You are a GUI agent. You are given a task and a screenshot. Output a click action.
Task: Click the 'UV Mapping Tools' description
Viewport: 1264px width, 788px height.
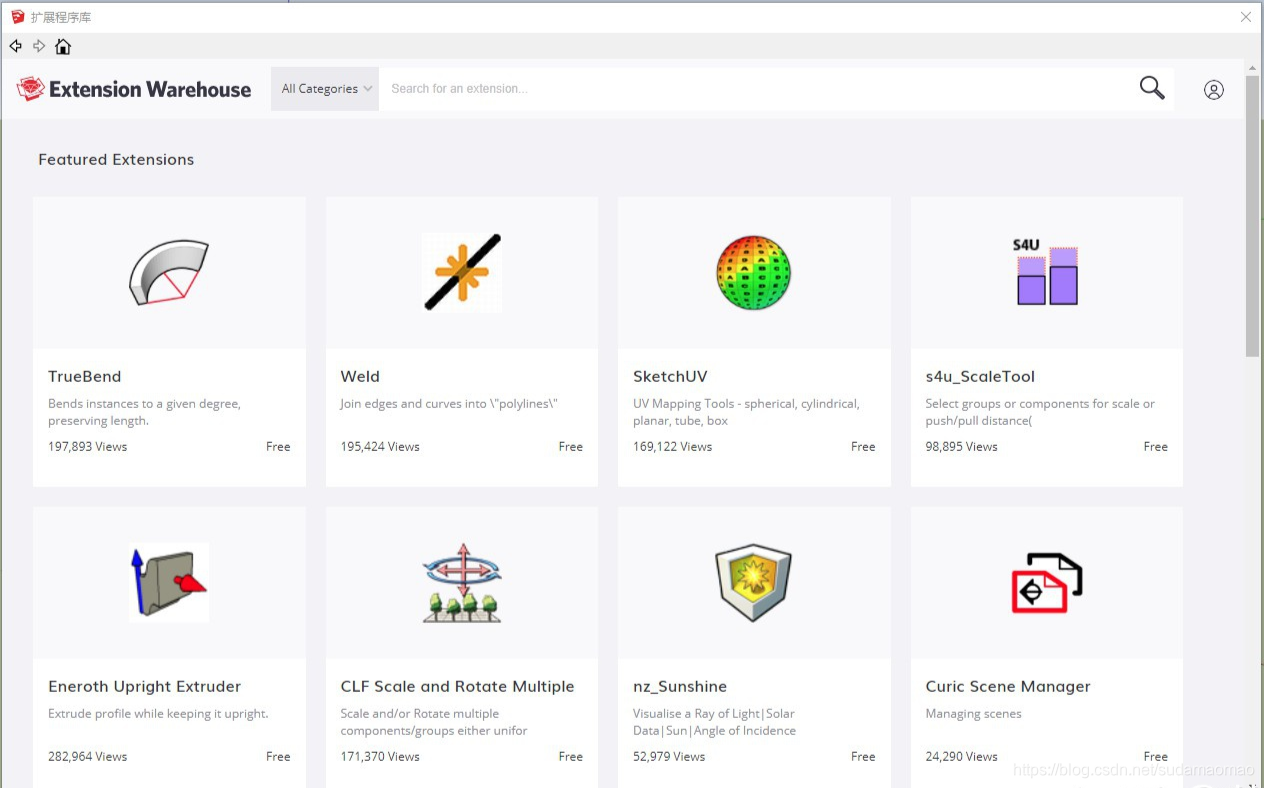(747, 412)
